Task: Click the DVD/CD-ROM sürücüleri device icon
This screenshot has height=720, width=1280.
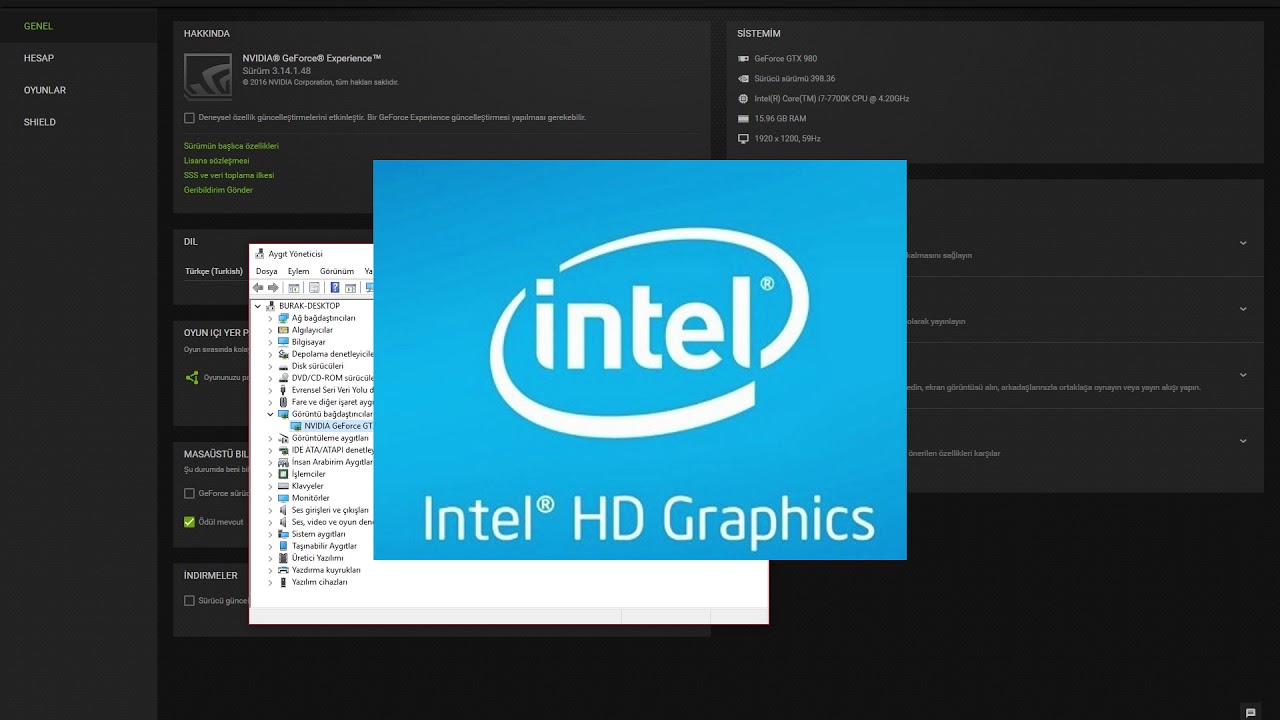Action: click(x=284, y=378)
